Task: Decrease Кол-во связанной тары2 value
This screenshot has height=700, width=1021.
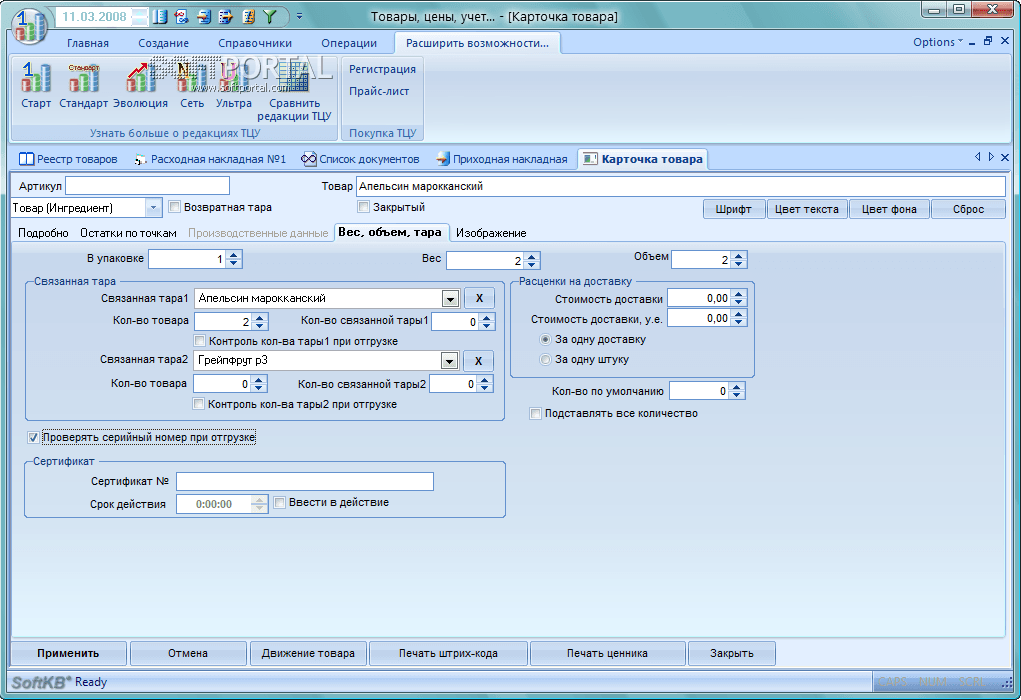Action: pyautogui.click(x=484, y=389)
